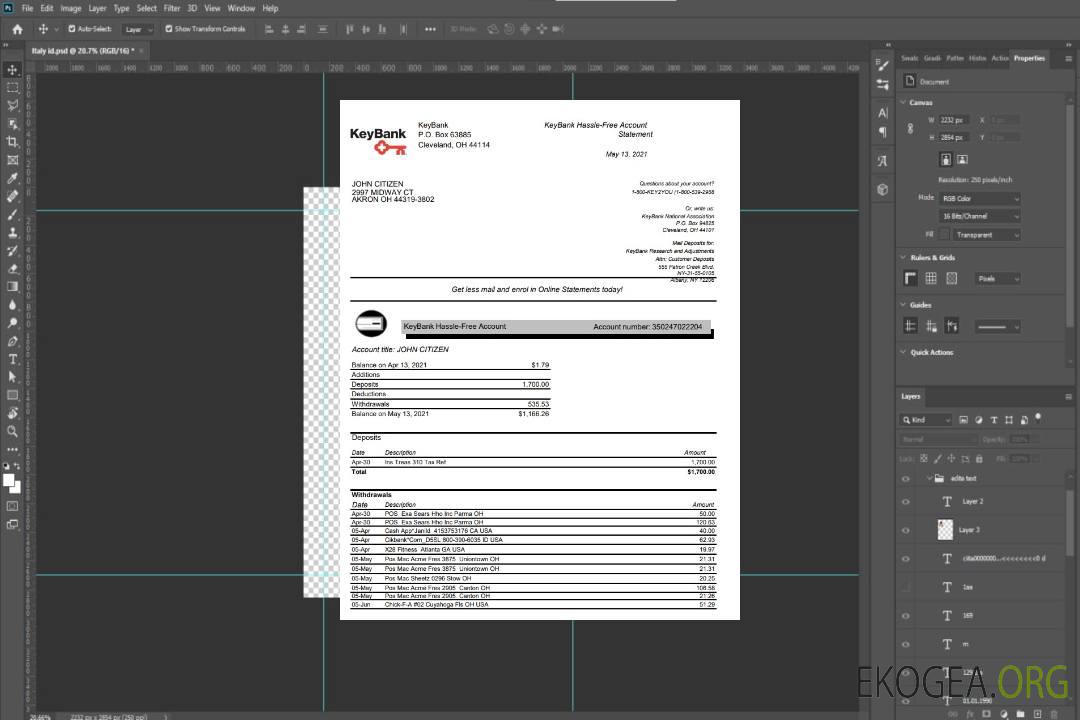Viewport: 1080px width, 720px height.
Task: Select the Move tool in the toolbox
Action: pos(12,70)
